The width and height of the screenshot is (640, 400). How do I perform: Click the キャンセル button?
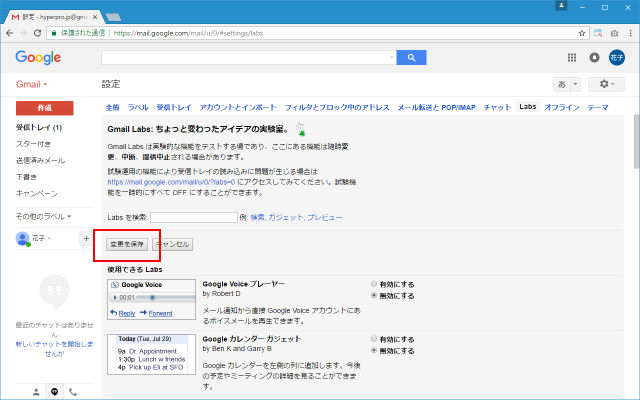pyautogui.click(x=172, y=244)
